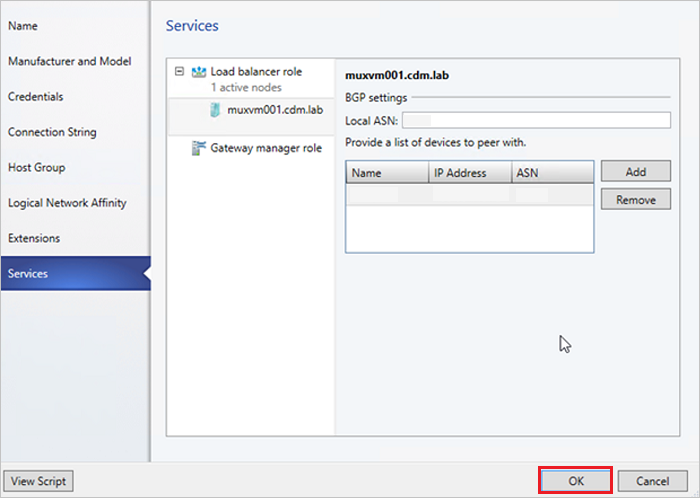Select Gateway manager role item

click(266, 148)
